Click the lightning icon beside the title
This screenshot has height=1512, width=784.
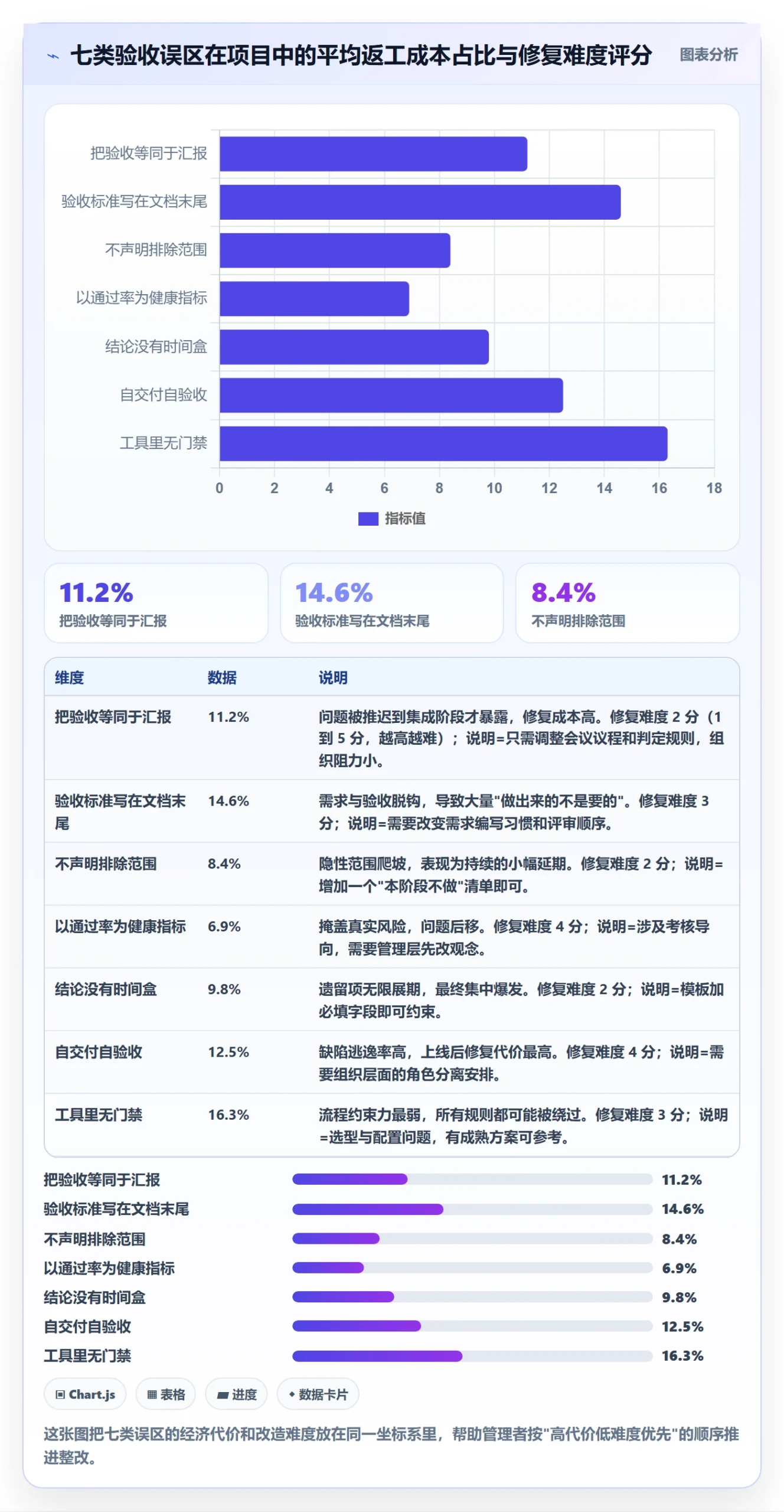click(x=53, y=57)
